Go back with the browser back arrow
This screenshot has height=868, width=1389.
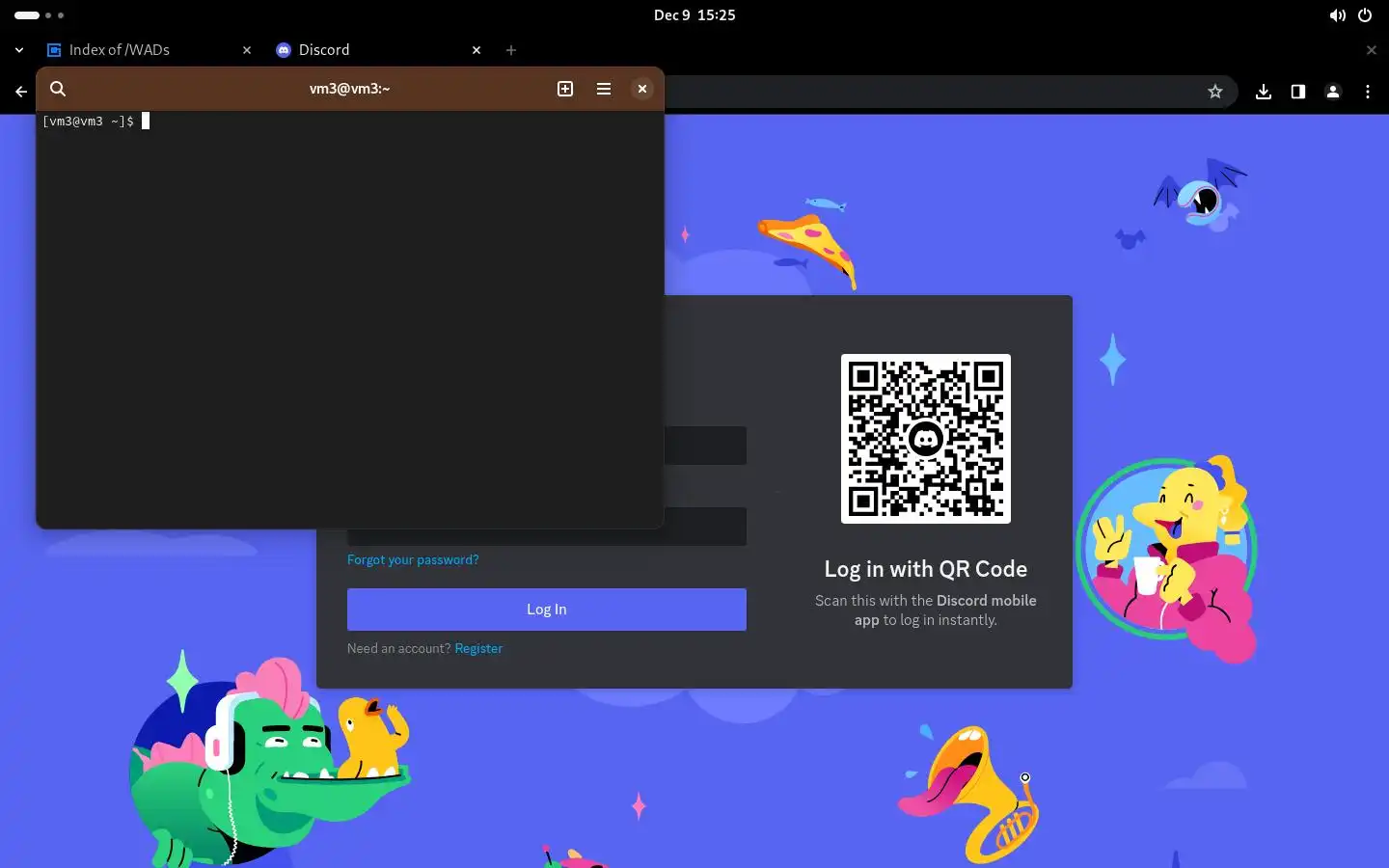click(x=21, y=92)
